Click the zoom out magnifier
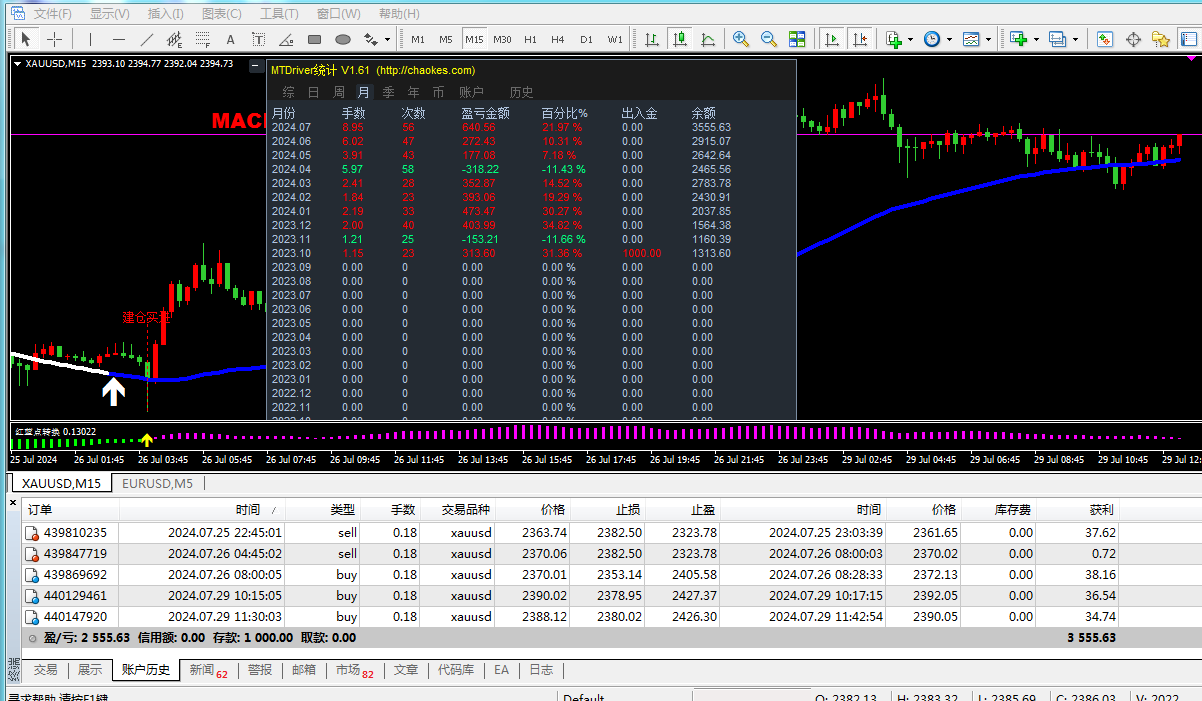The image size is (1202, 701). (769, 39)
